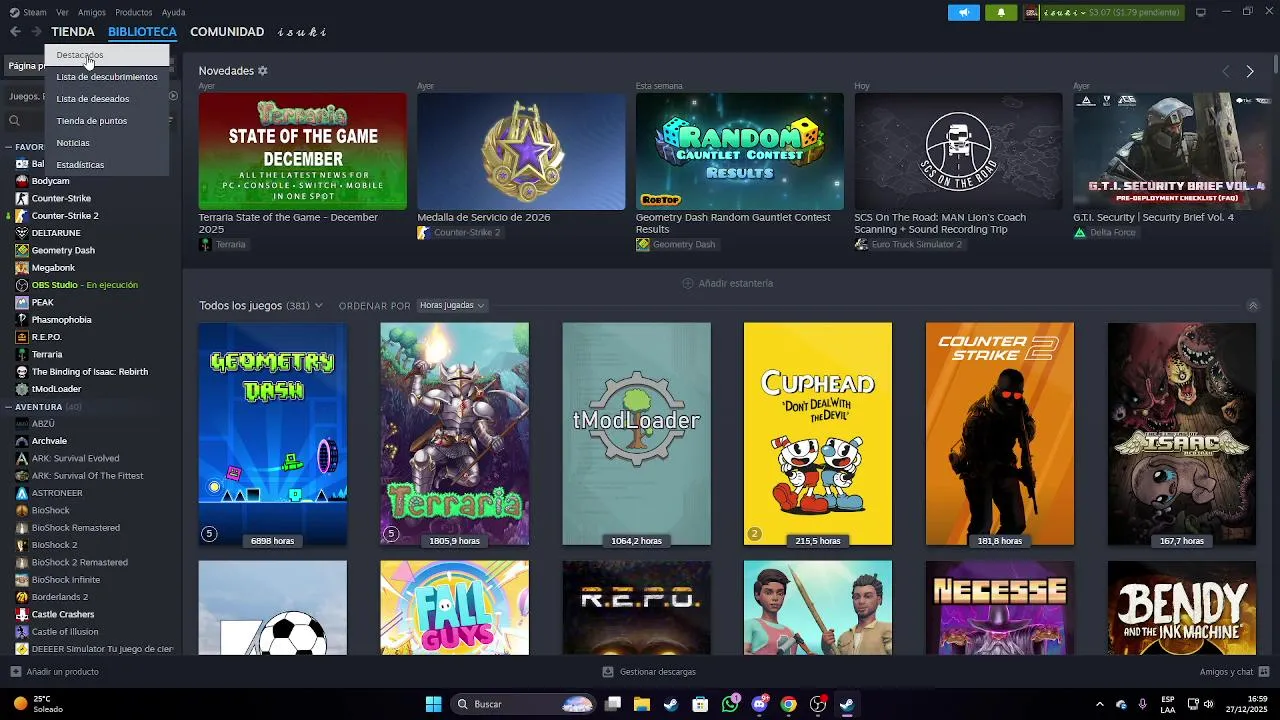Image resolution: width=1280 pixels, height=720 pixels.
Task: Click the main page vertical scrollbar
Action: point(1276,64)
